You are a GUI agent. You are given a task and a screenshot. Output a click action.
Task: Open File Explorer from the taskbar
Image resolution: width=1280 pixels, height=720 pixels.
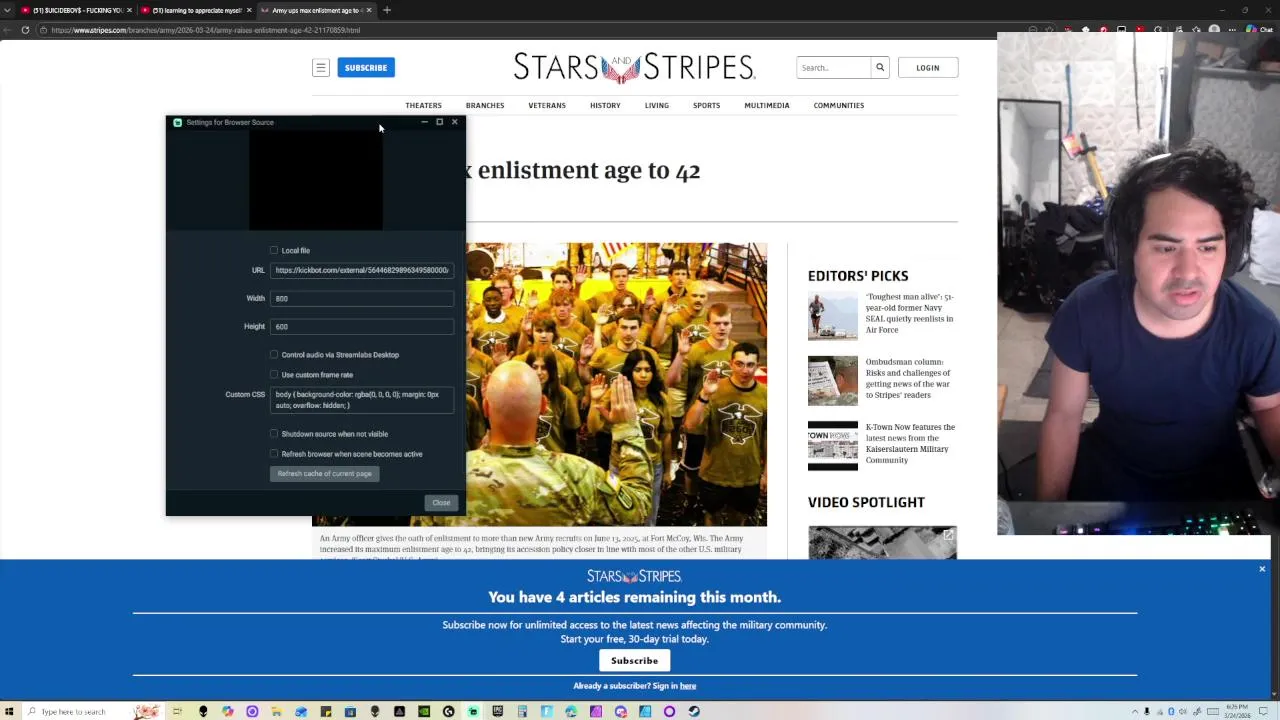pyautogui.click(x=276, y=711)
